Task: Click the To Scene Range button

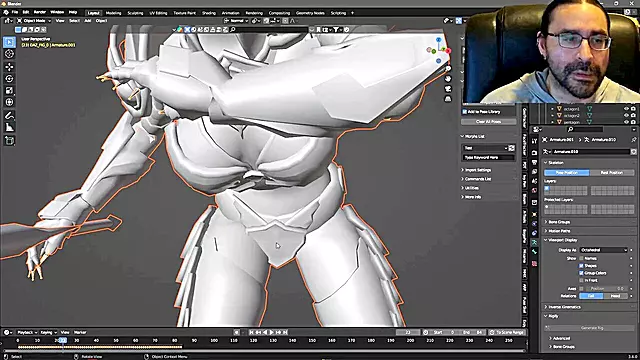Action: [506, 332]
